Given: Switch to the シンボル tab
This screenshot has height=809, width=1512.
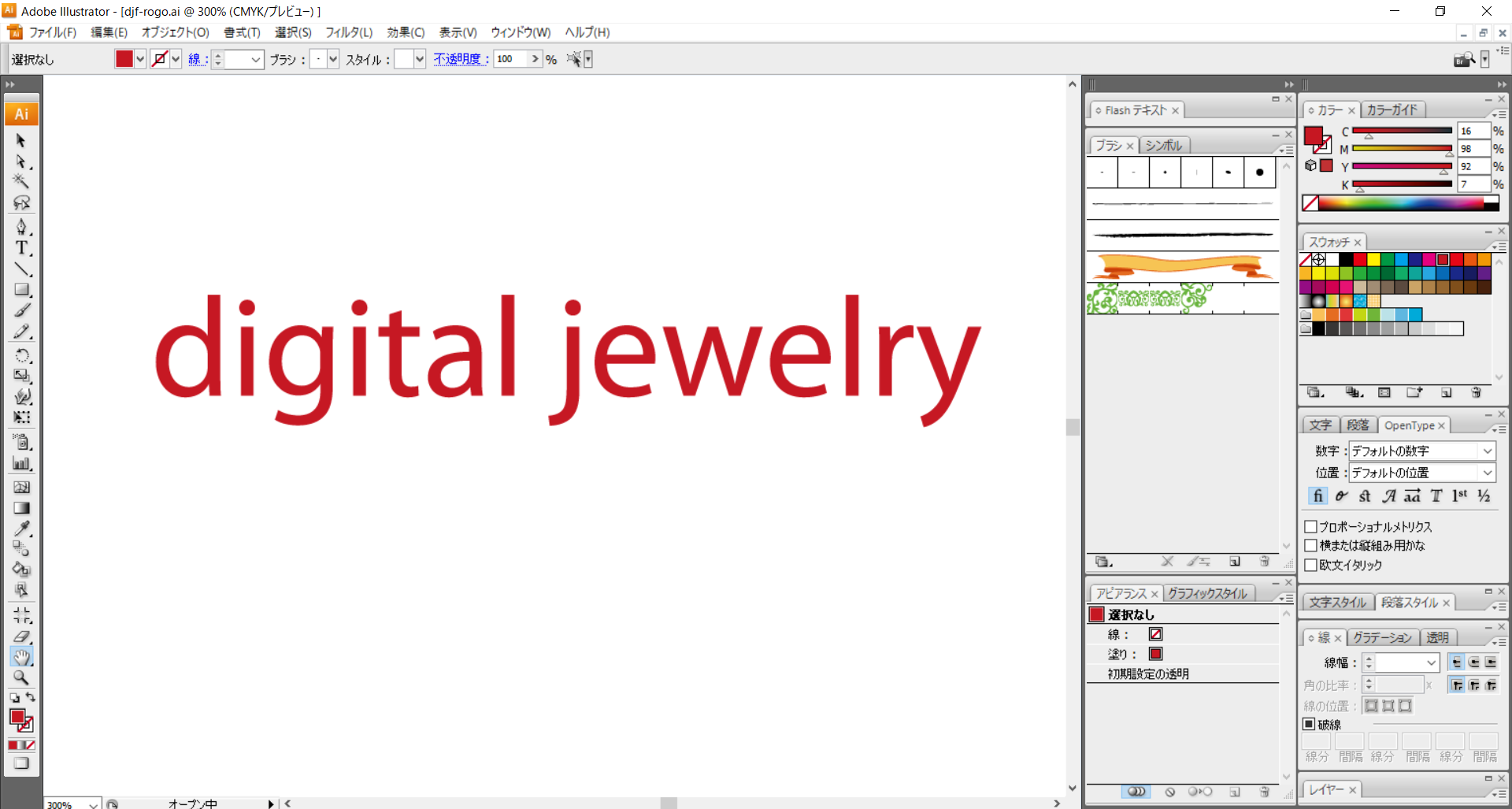Looking at the screenshot, I should (x=1163, y=146).
